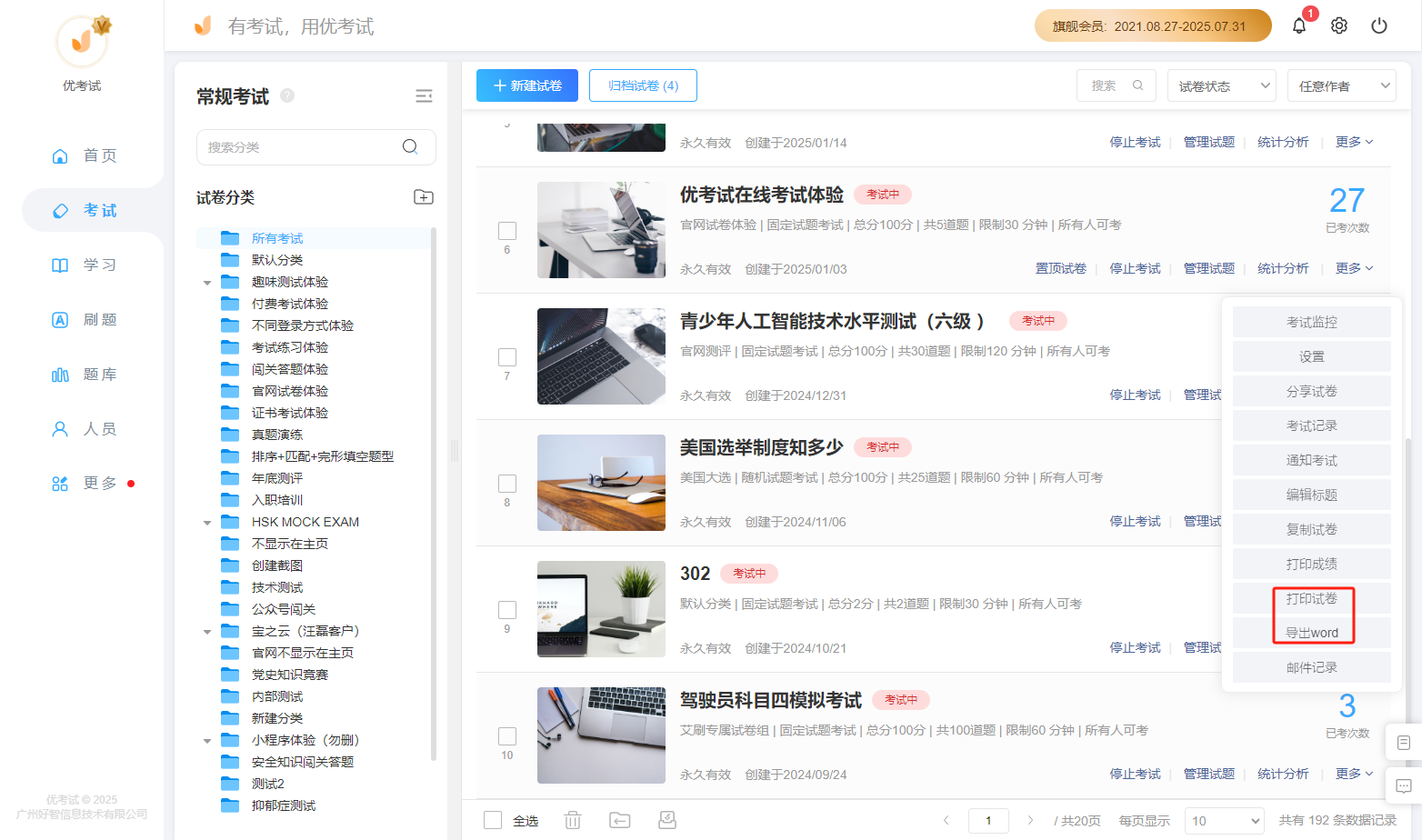Check the box for exam 302
Image resolution: width=1422 pixels, height=840 pixels.
(507, 610)
